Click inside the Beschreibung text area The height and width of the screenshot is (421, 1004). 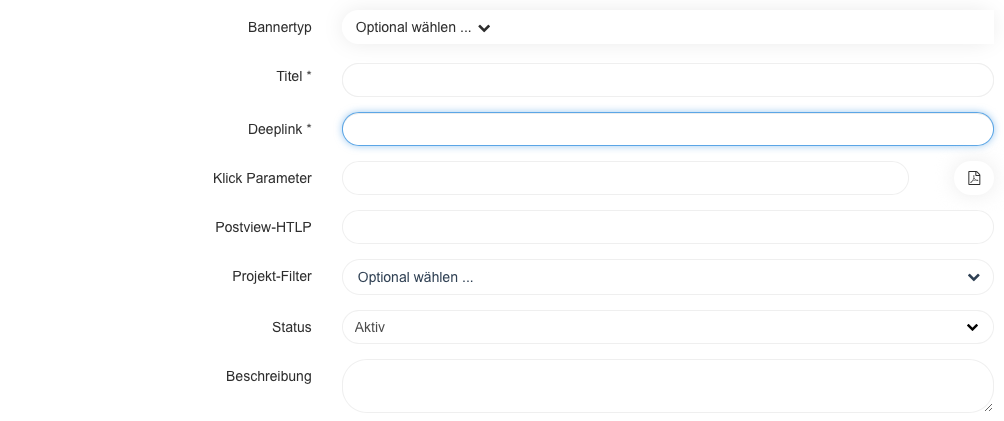coord(667,385)
